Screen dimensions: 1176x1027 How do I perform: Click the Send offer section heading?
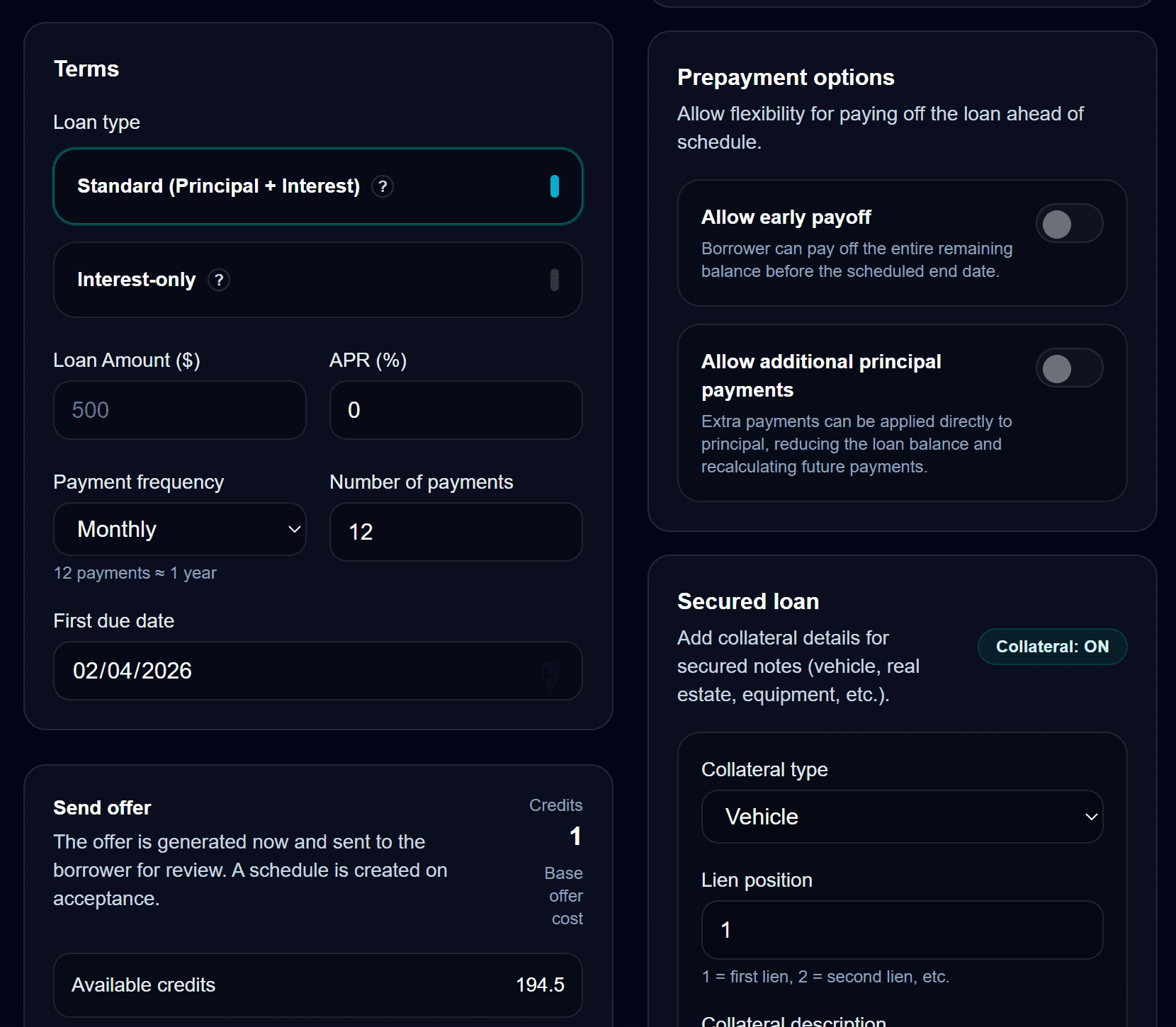101,807
